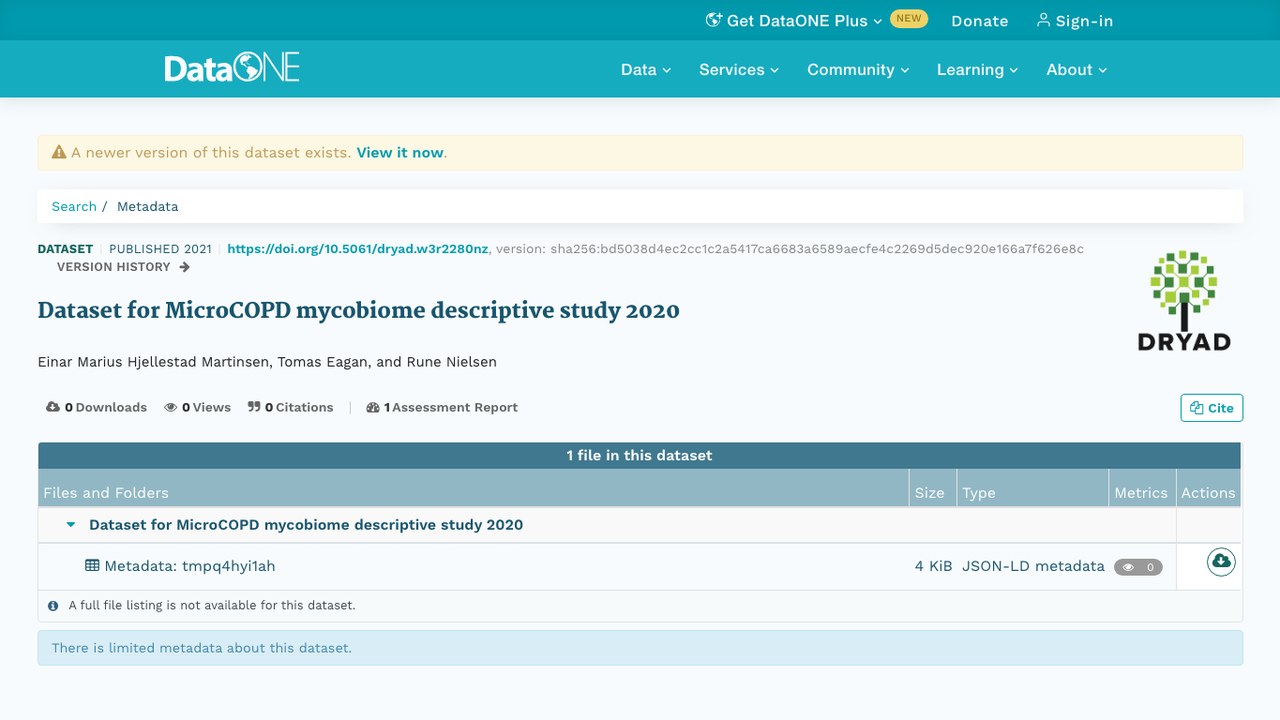Select the Metadata breadcrumb
The height and width of the screenshot is (720, 1280).
pyautogui.click(x=148, y=206)
